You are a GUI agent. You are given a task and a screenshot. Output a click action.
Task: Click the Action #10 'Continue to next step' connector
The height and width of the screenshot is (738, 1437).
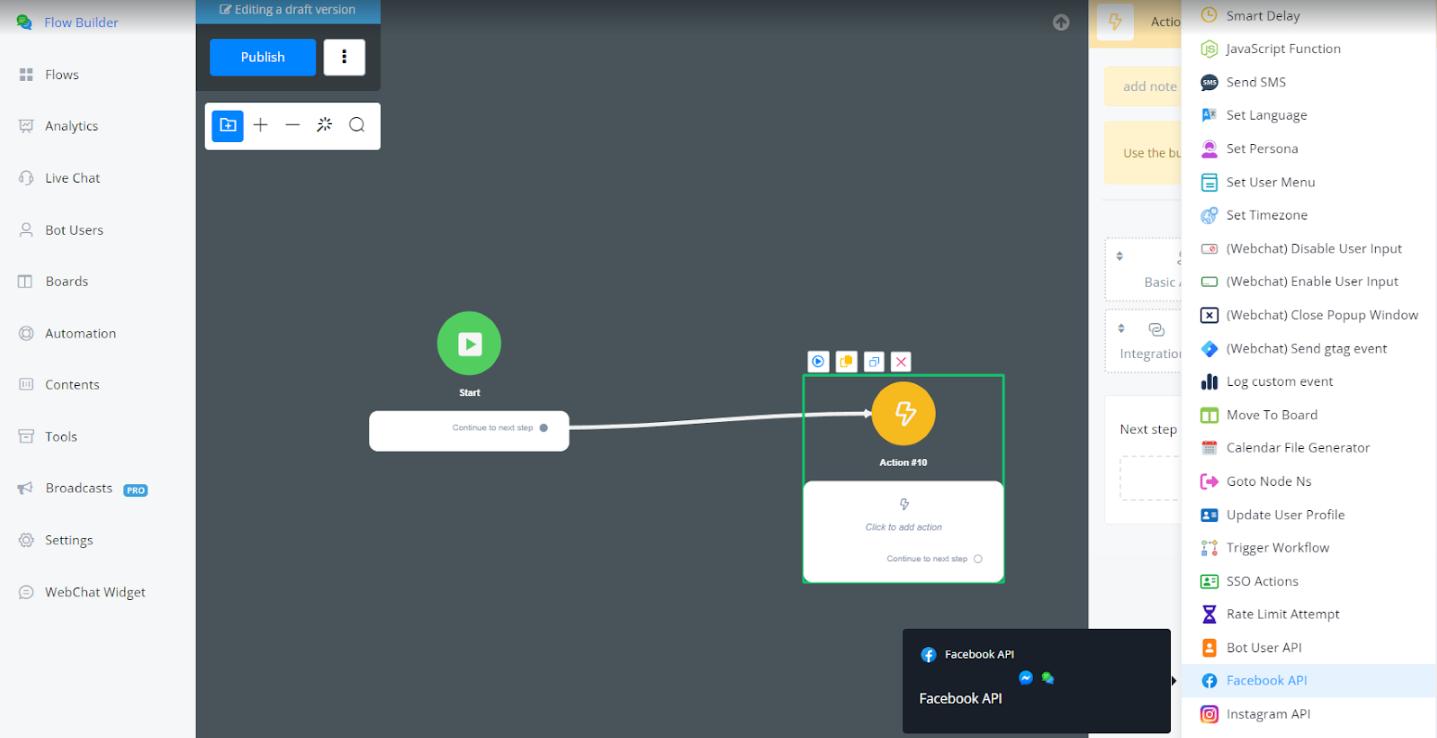[x=978, y=559]
